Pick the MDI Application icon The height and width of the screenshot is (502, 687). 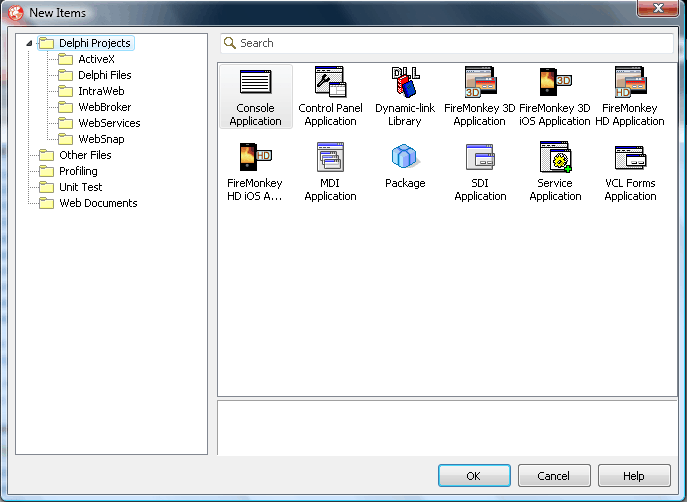click(330, 157)
